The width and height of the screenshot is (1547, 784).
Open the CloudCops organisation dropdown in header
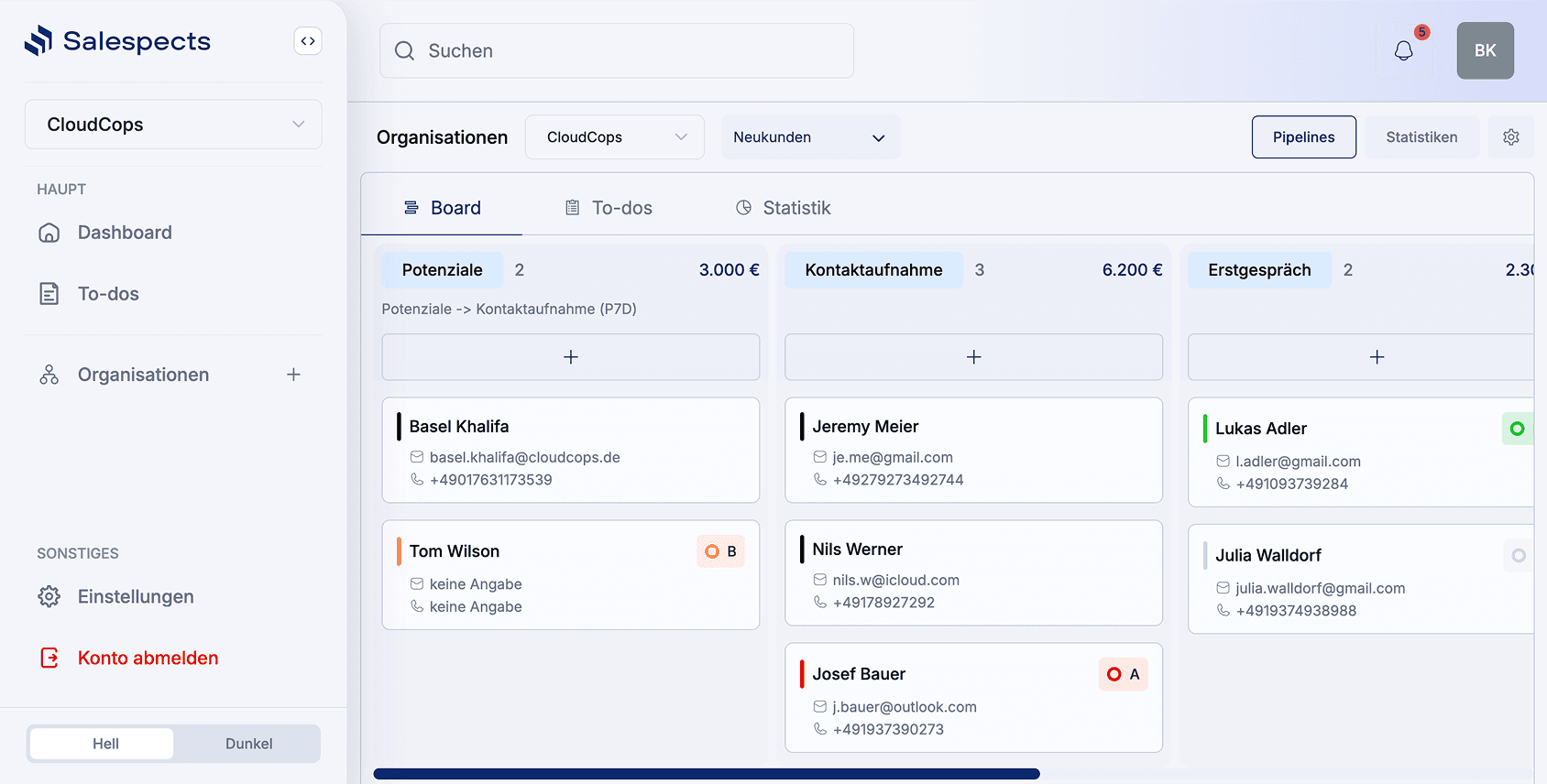[615, 137]
